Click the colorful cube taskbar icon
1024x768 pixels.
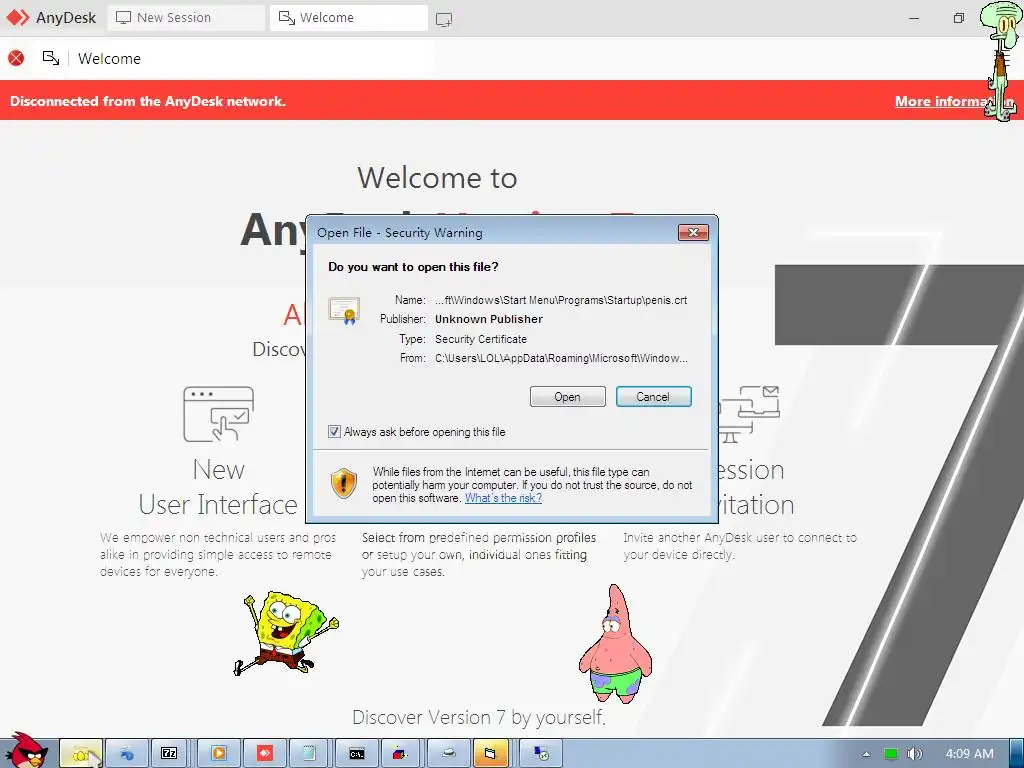pyautogui.click(x=402, y=754)
